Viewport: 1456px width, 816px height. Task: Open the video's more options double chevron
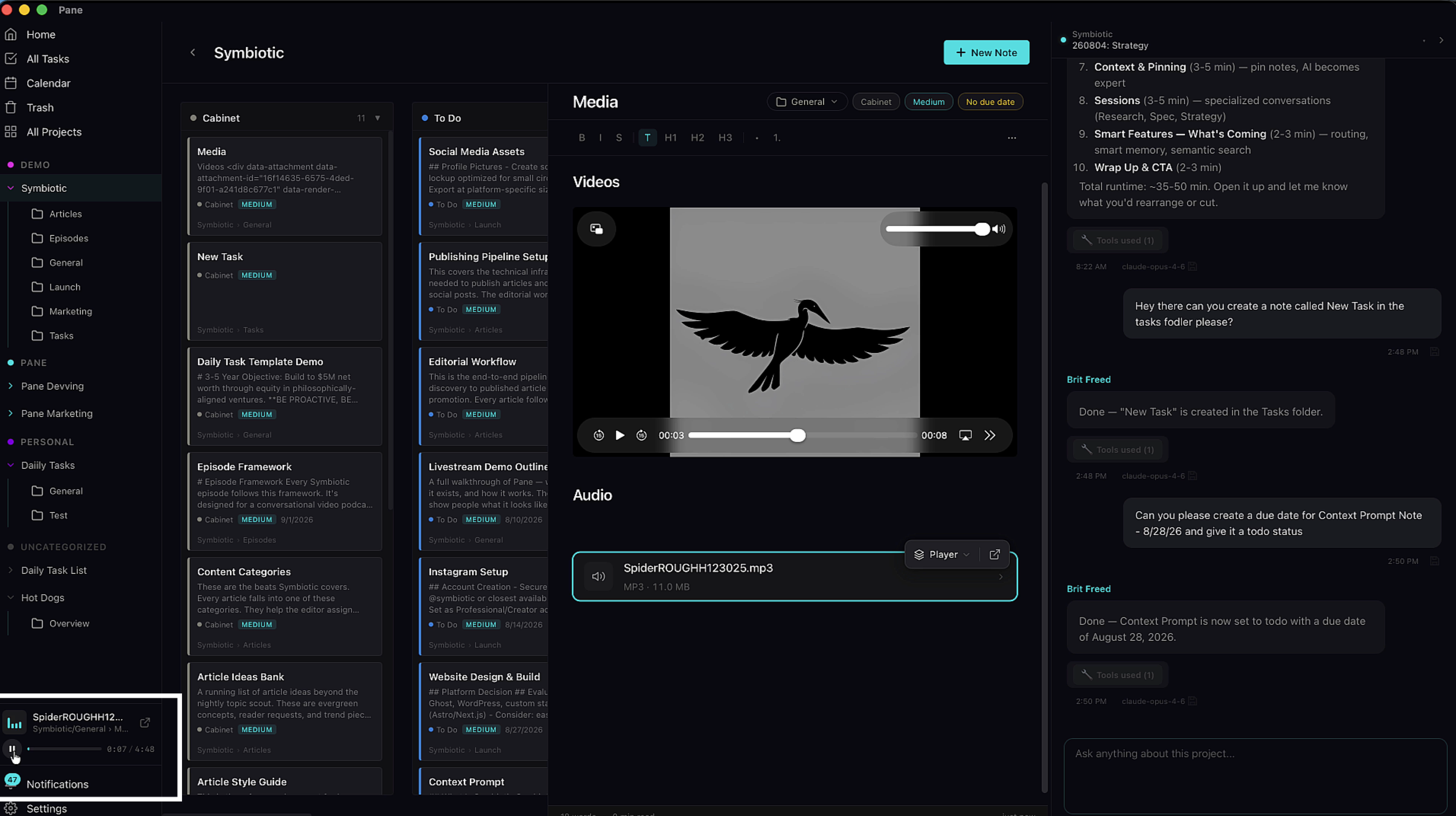[x=990, y=435]
